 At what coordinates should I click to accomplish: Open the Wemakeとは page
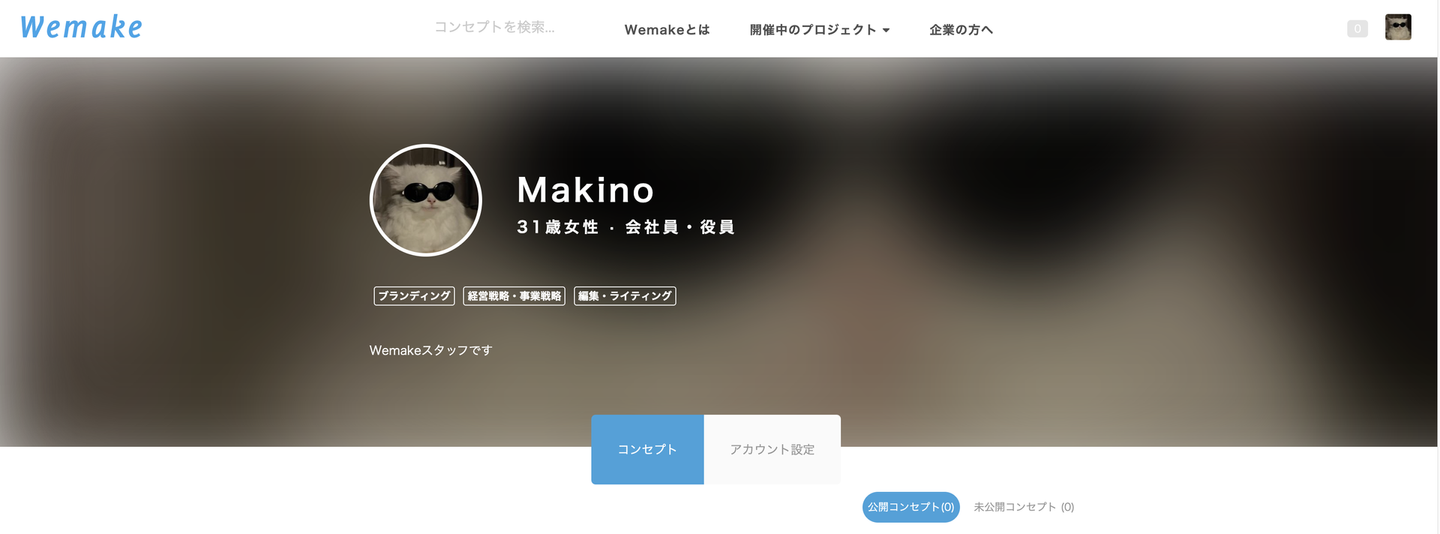click(x=667, y=30)
